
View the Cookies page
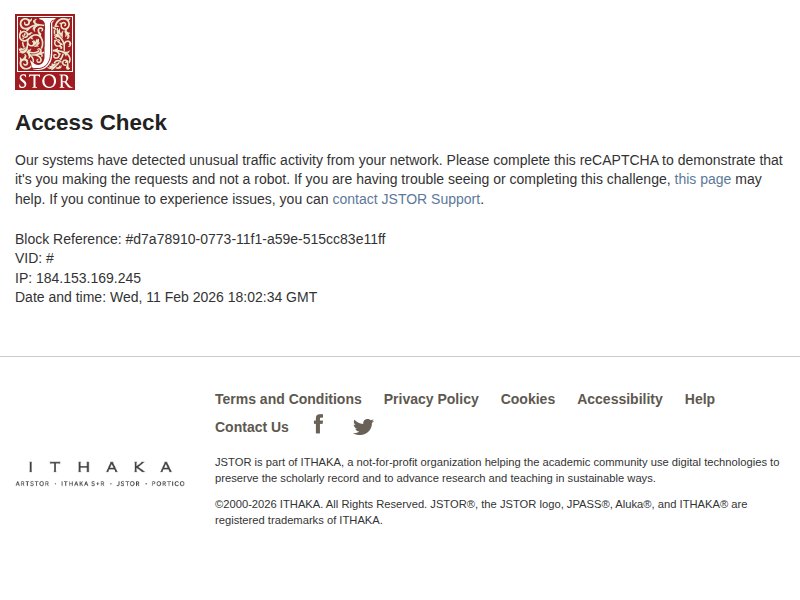pyautogui.click(x=528, y=399)
